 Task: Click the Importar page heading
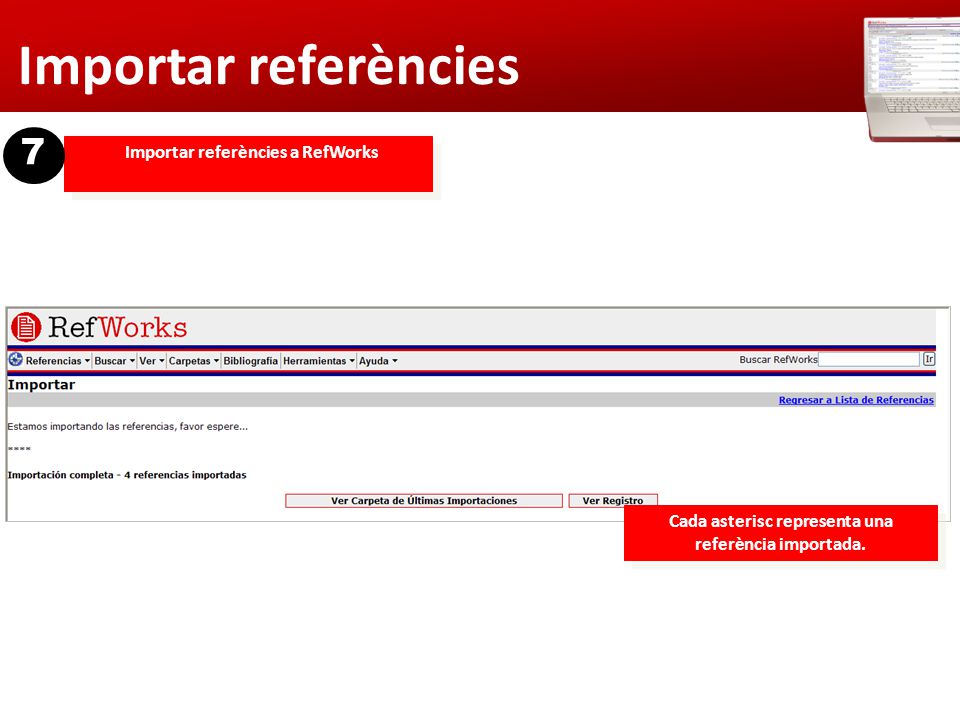pos(41,384)
